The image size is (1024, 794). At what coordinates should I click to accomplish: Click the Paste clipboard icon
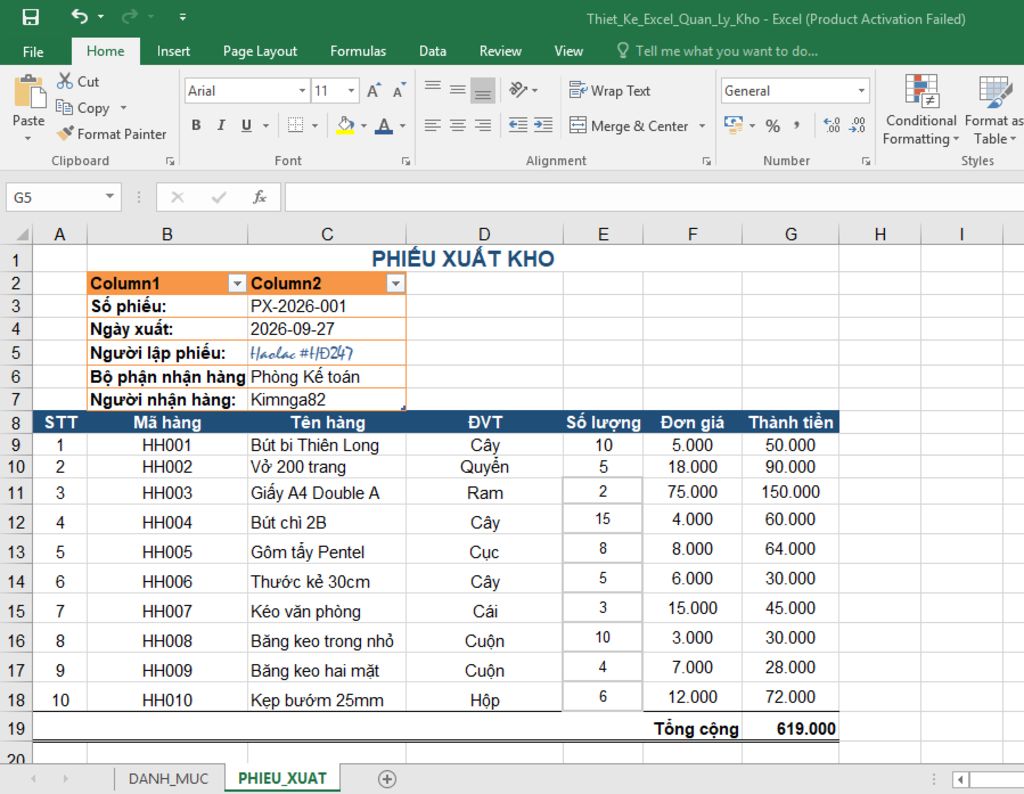[x=29, y=91]
